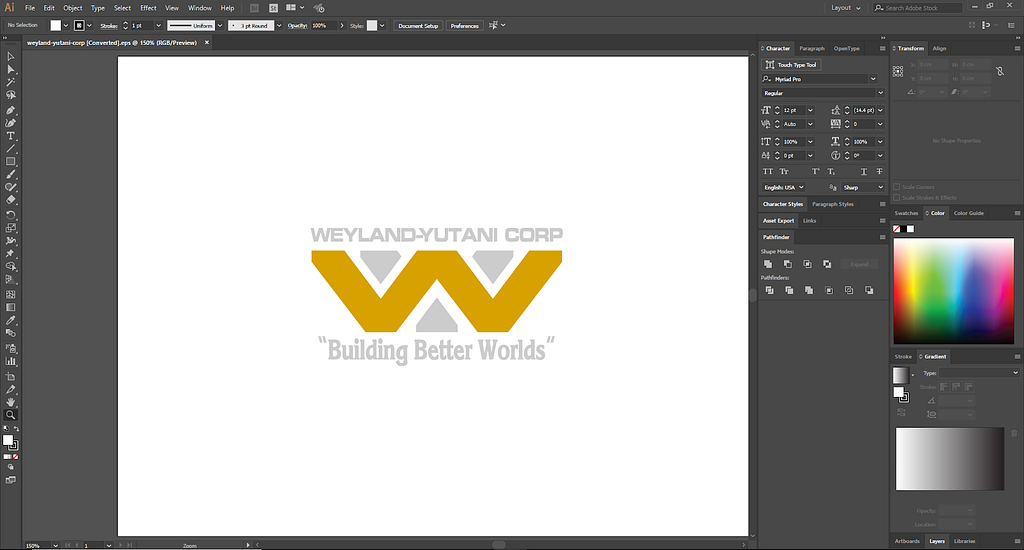The height and width of the screenshot is (550, 1024).
Task: Click the None swatch in Color panel
Action: coord(897,229)
